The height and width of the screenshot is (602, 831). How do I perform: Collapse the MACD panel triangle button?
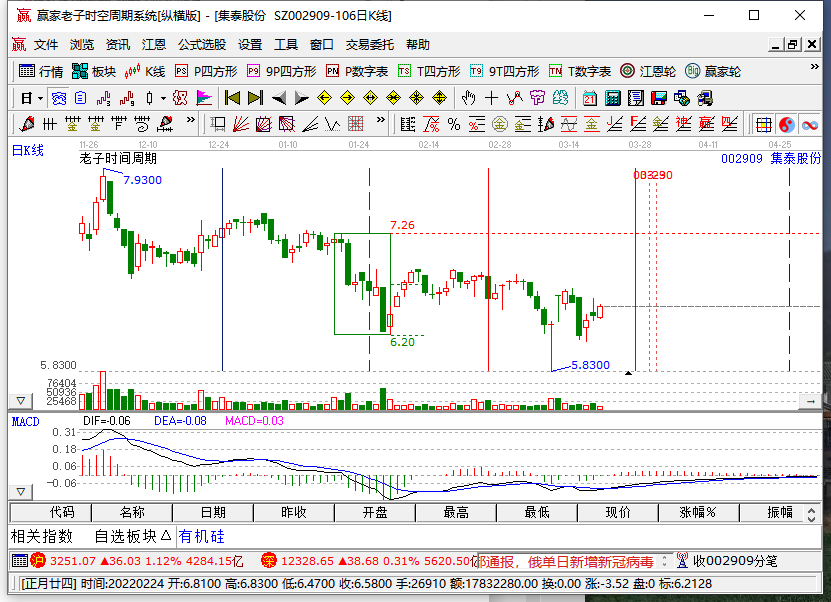pos(21,492)
